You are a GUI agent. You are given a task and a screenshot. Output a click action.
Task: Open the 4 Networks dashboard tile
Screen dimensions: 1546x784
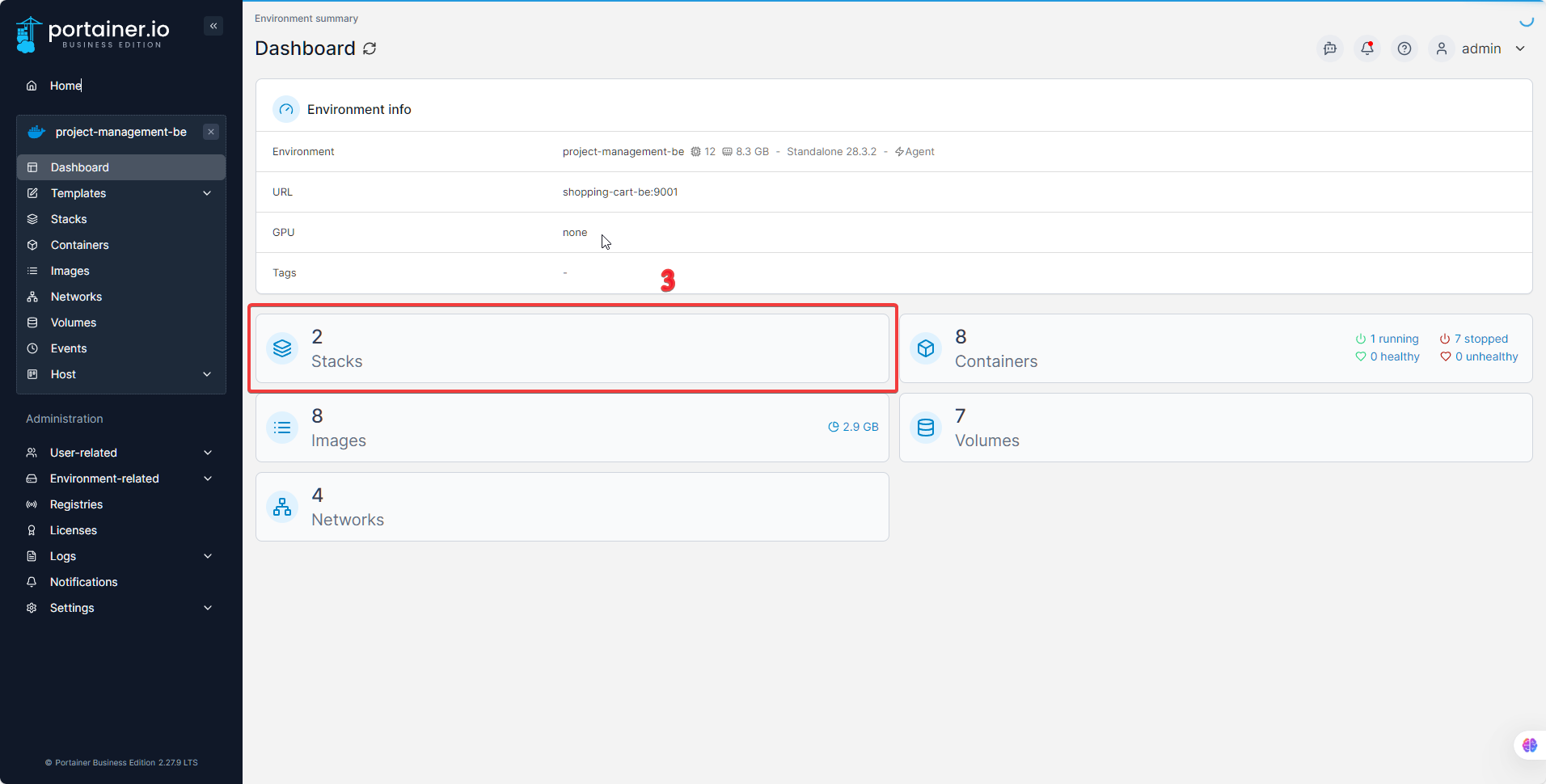[572, 507]
